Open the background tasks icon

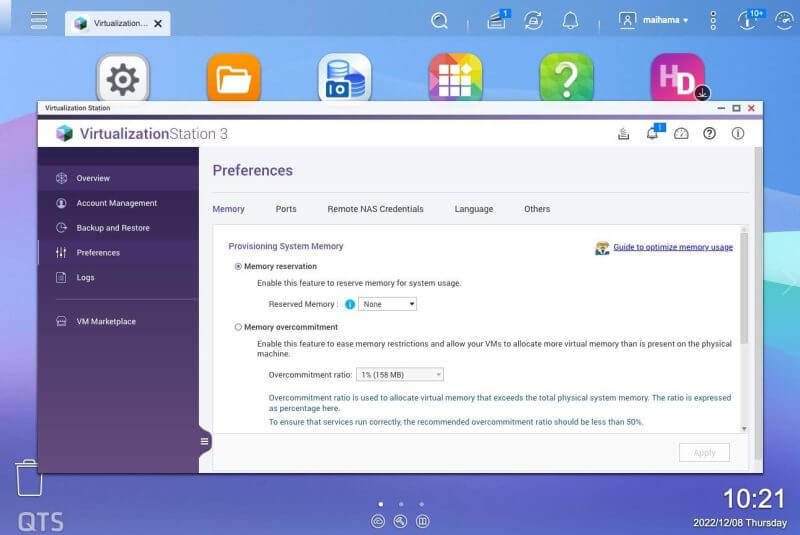click(497, 20)
